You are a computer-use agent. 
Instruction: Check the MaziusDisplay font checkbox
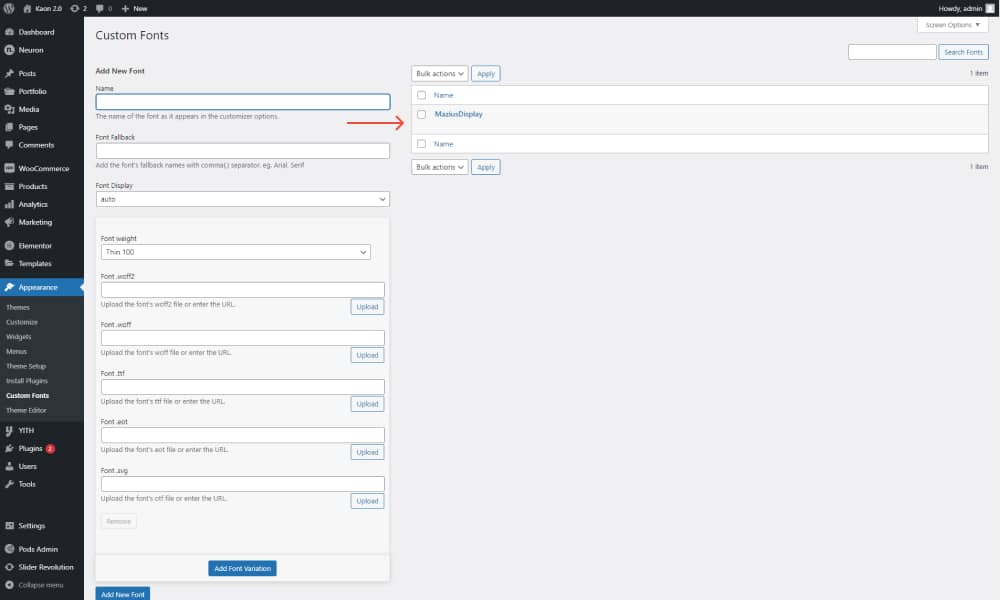click(x=421, y=114)
